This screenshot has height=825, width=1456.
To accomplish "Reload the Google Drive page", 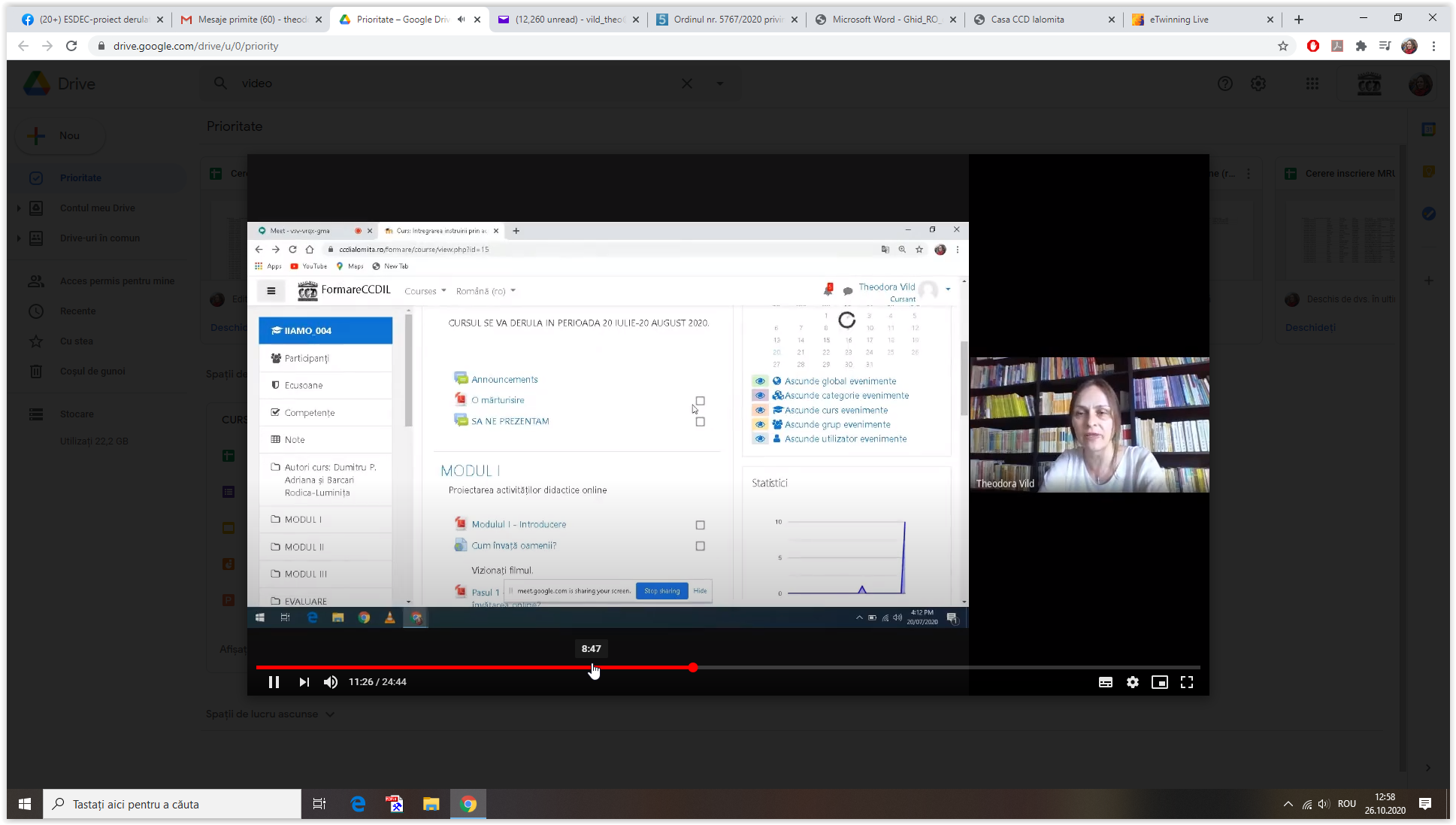I will (x=71, y=46).
